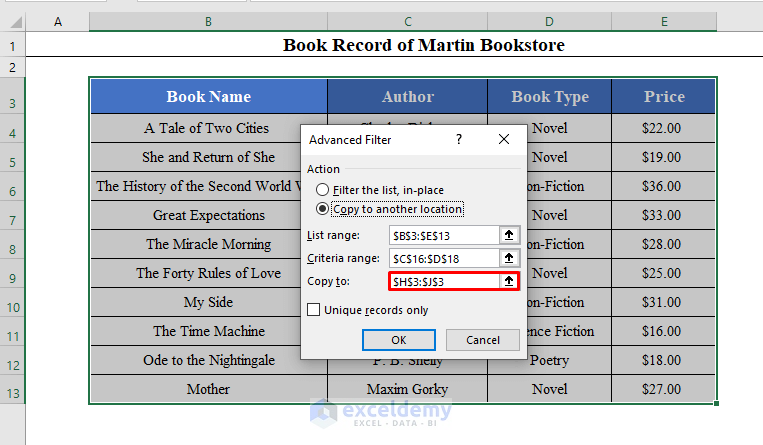Click cell 'Mother' in Book Name column

pyautogui.click(x=208, y=389)
